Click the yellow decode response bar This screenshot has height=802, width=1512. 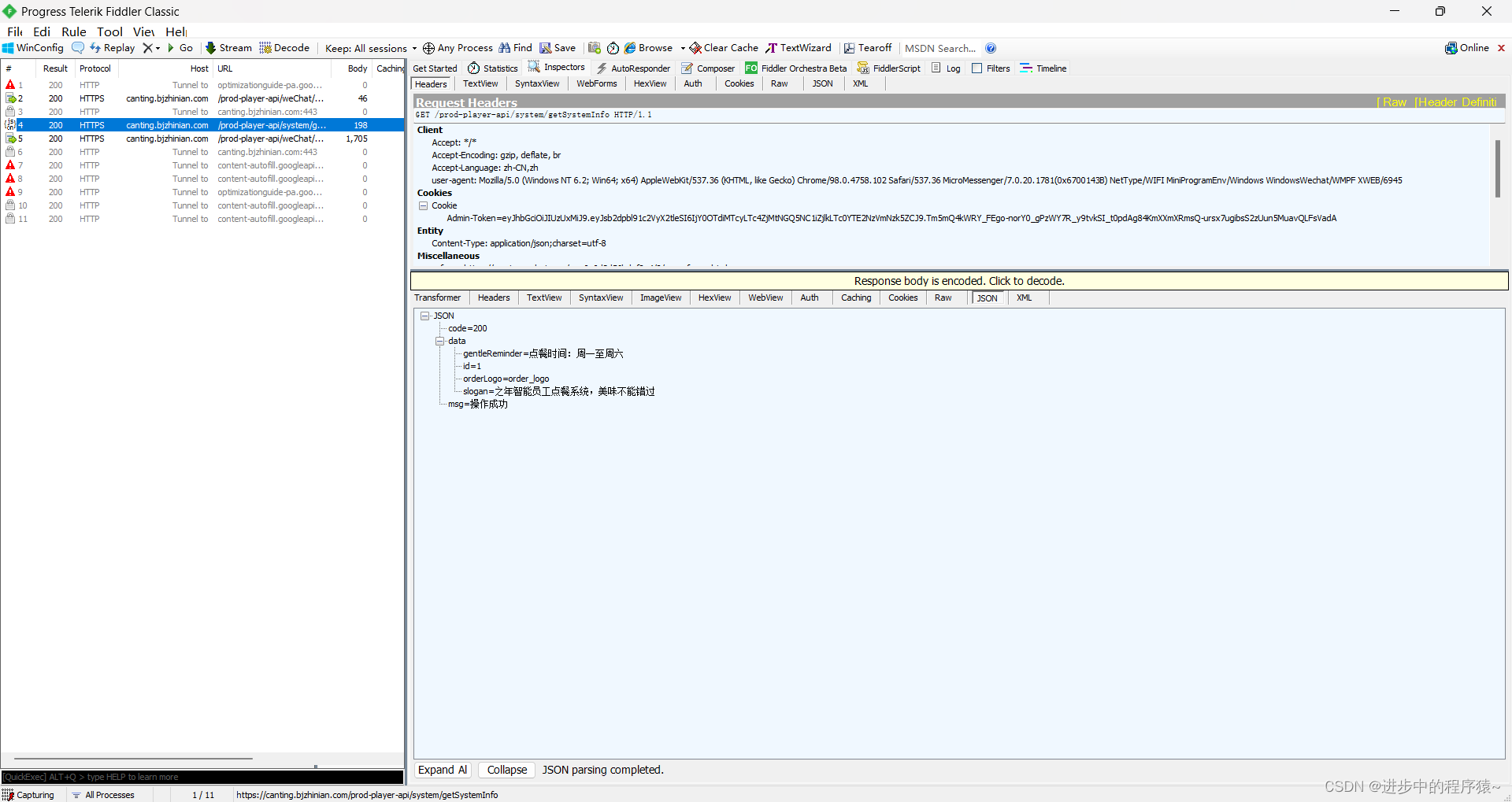tap(959, 281)
